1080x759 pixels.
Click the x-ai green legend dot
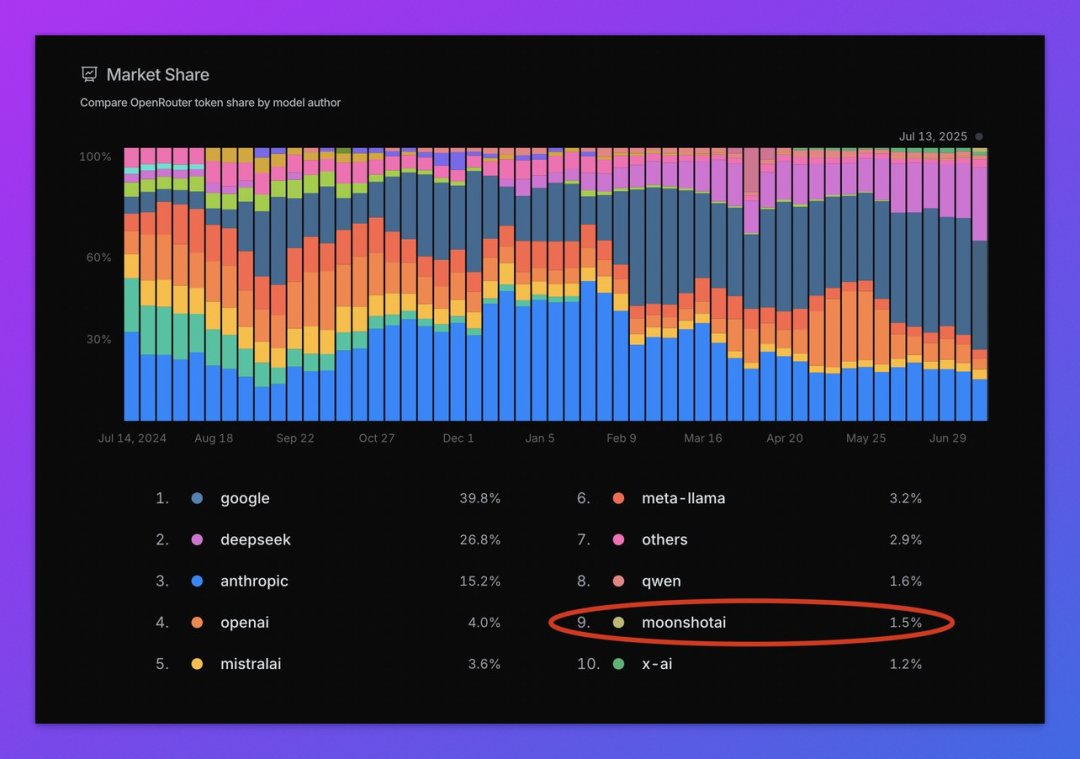click(x=619, y=664)
